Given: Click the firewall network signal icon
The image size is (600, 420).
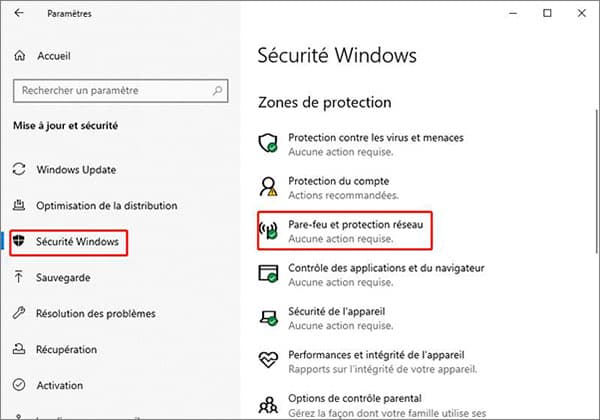Looking at the screenshot, I should 268,231.
